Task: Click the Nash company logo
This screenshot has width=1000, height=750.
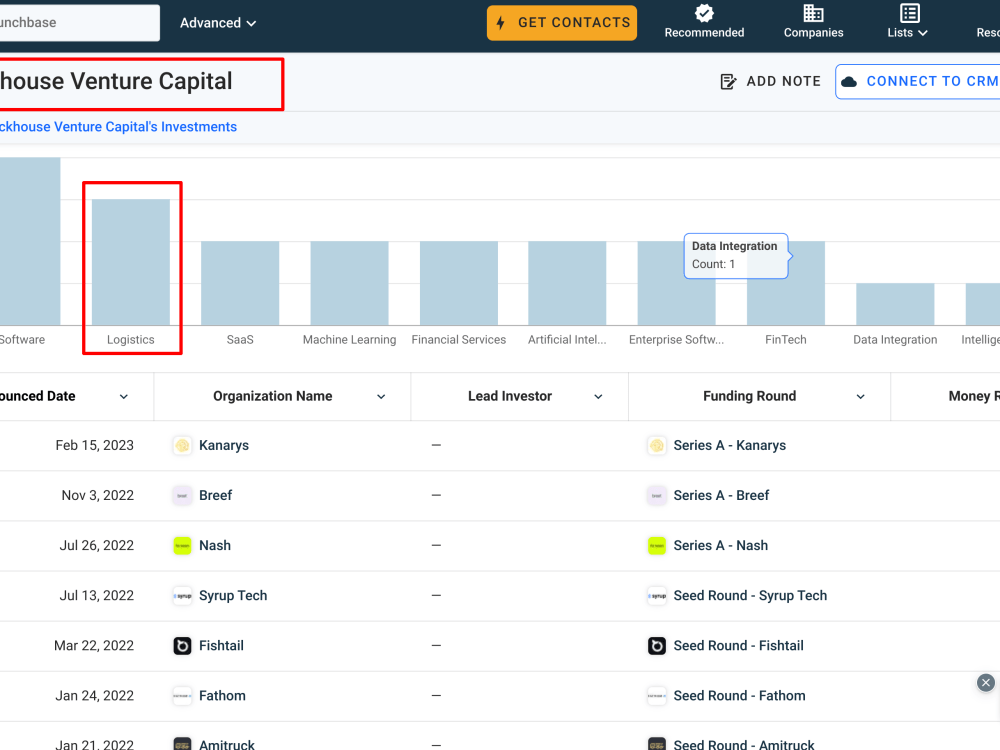Action: (x=182, y=545)
